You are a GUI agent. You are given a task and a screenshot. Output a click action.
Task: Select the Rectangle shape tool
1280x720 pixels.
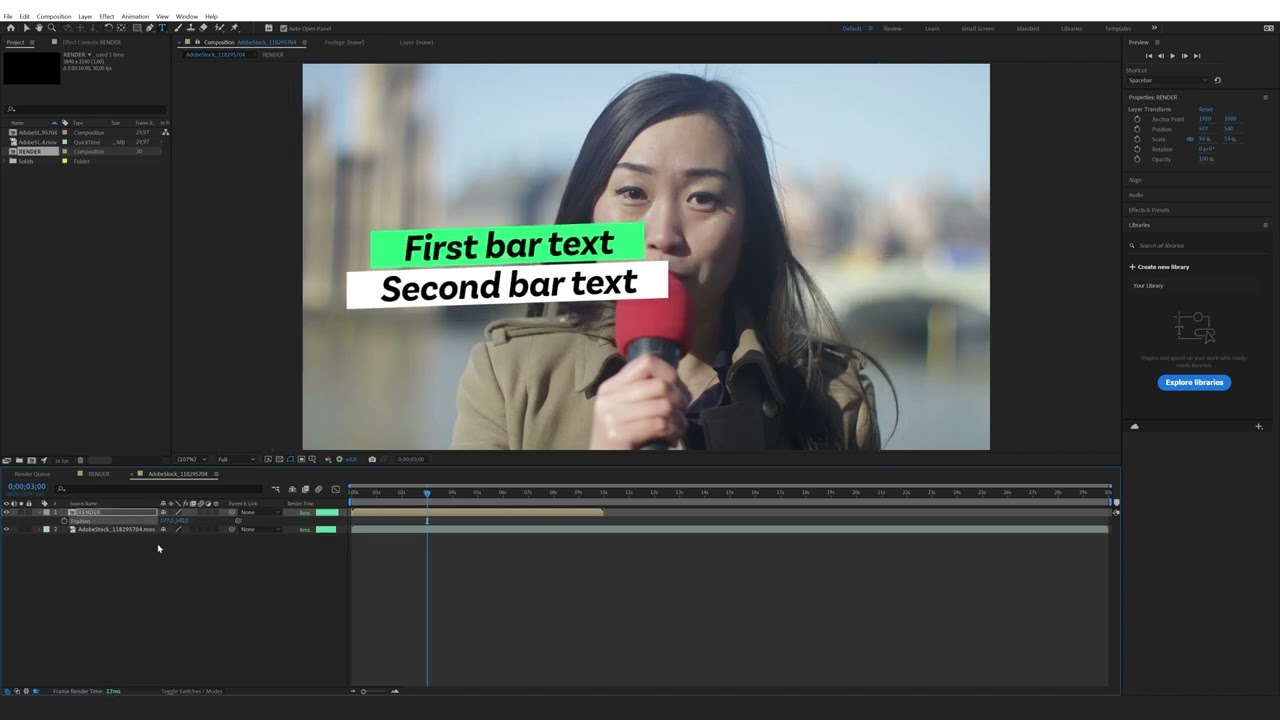pos(136,28)
